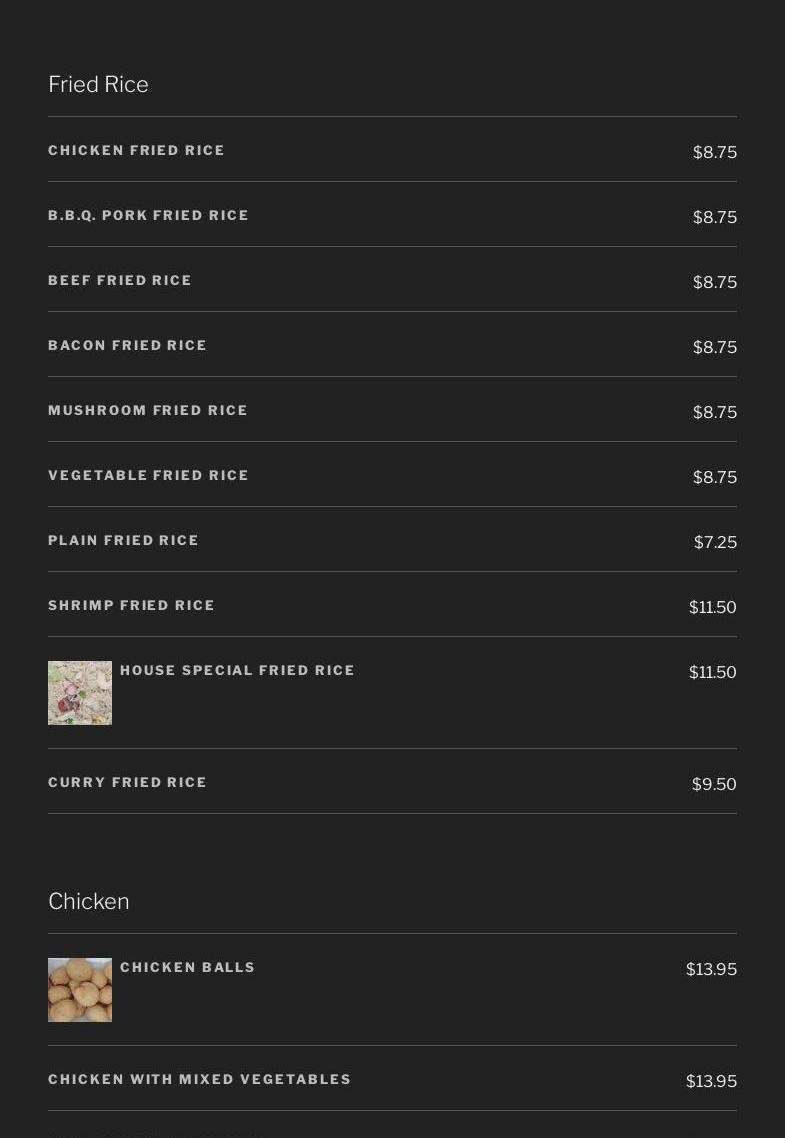The height and width of the screenshot is (1138, 785).
Task: Click the Shrimp Fried Rice $11.50 price
Action: point(712,608)
